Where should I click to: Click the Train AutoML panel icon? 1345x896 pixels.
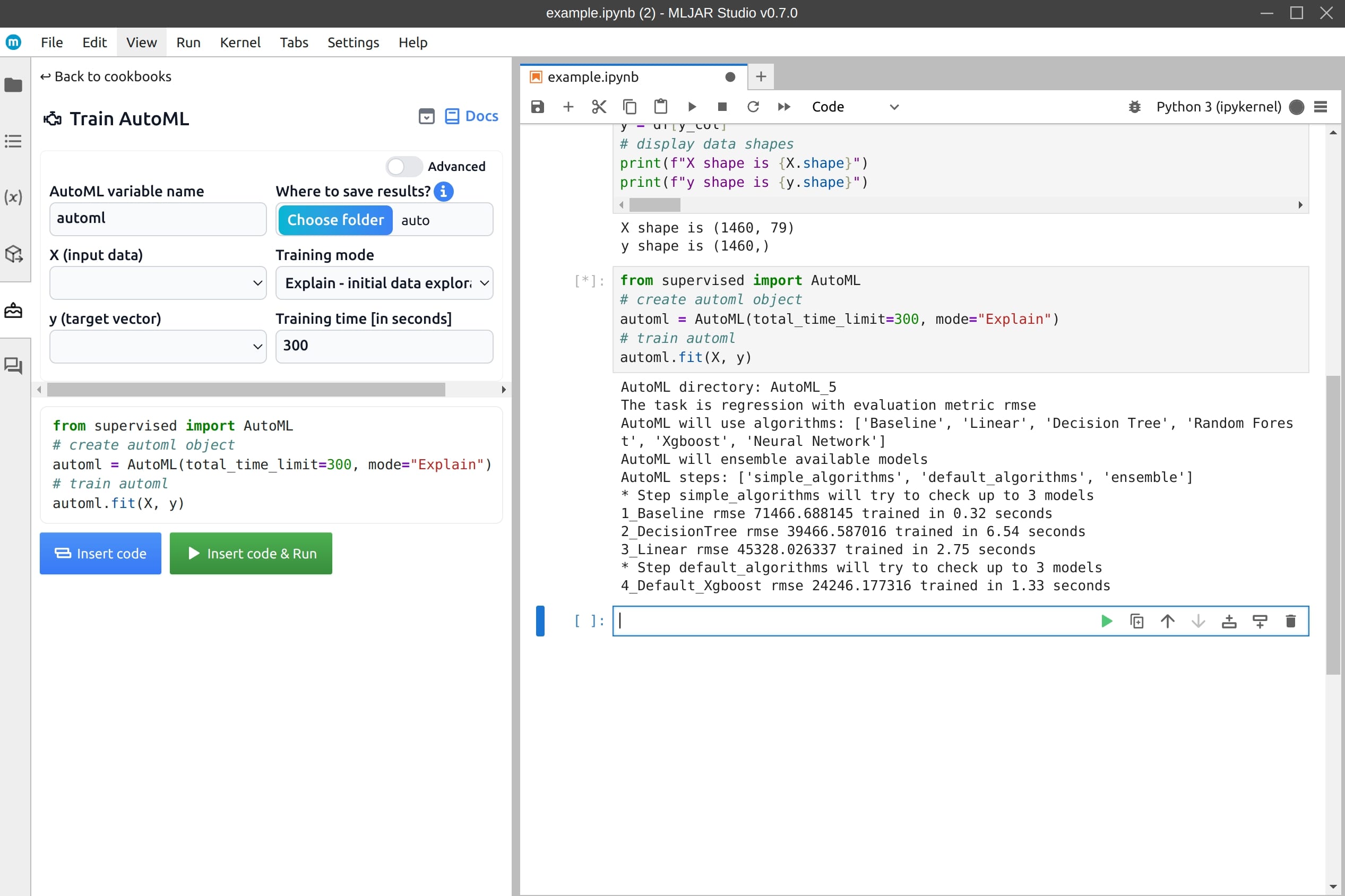tap(52, 118)
